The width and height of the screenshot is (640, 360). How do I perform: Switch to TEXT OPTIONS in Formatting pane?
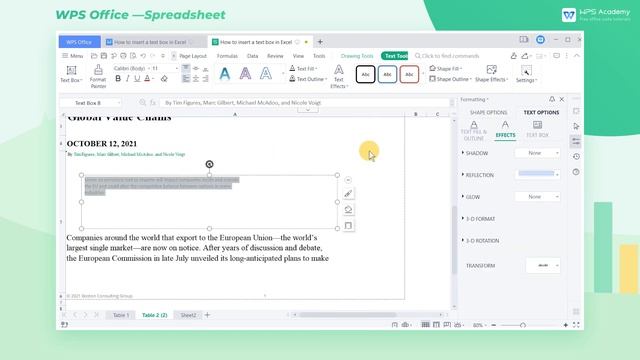pyautogui.click(x=541, y=113)
